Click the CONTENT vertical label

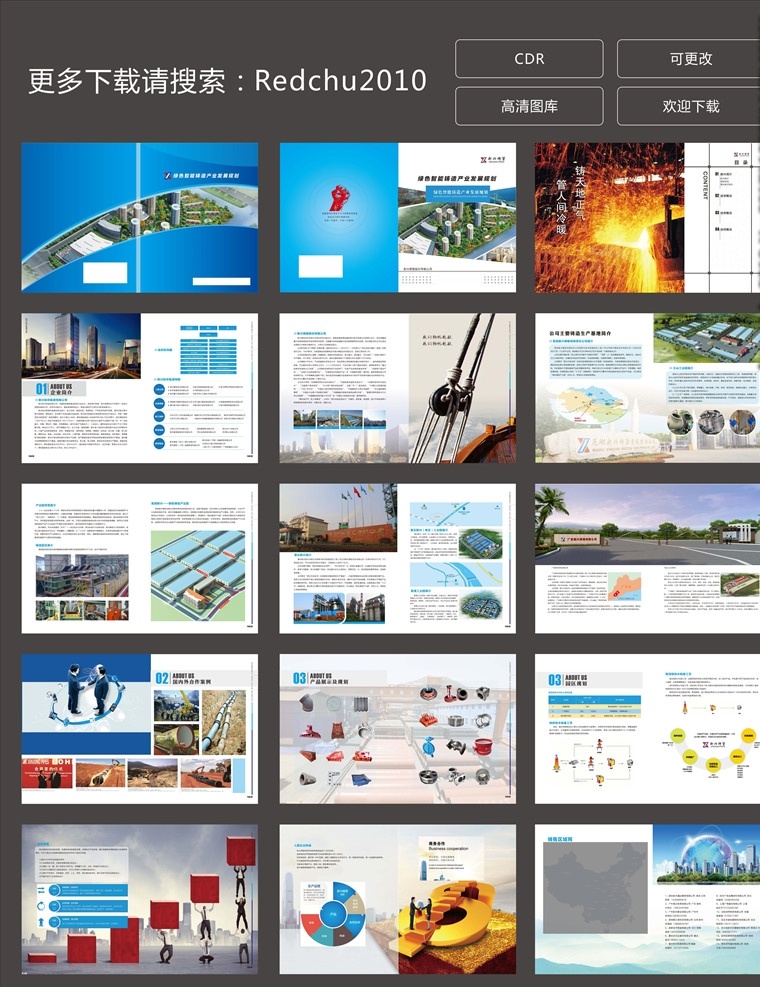click(x=705, y=185)
